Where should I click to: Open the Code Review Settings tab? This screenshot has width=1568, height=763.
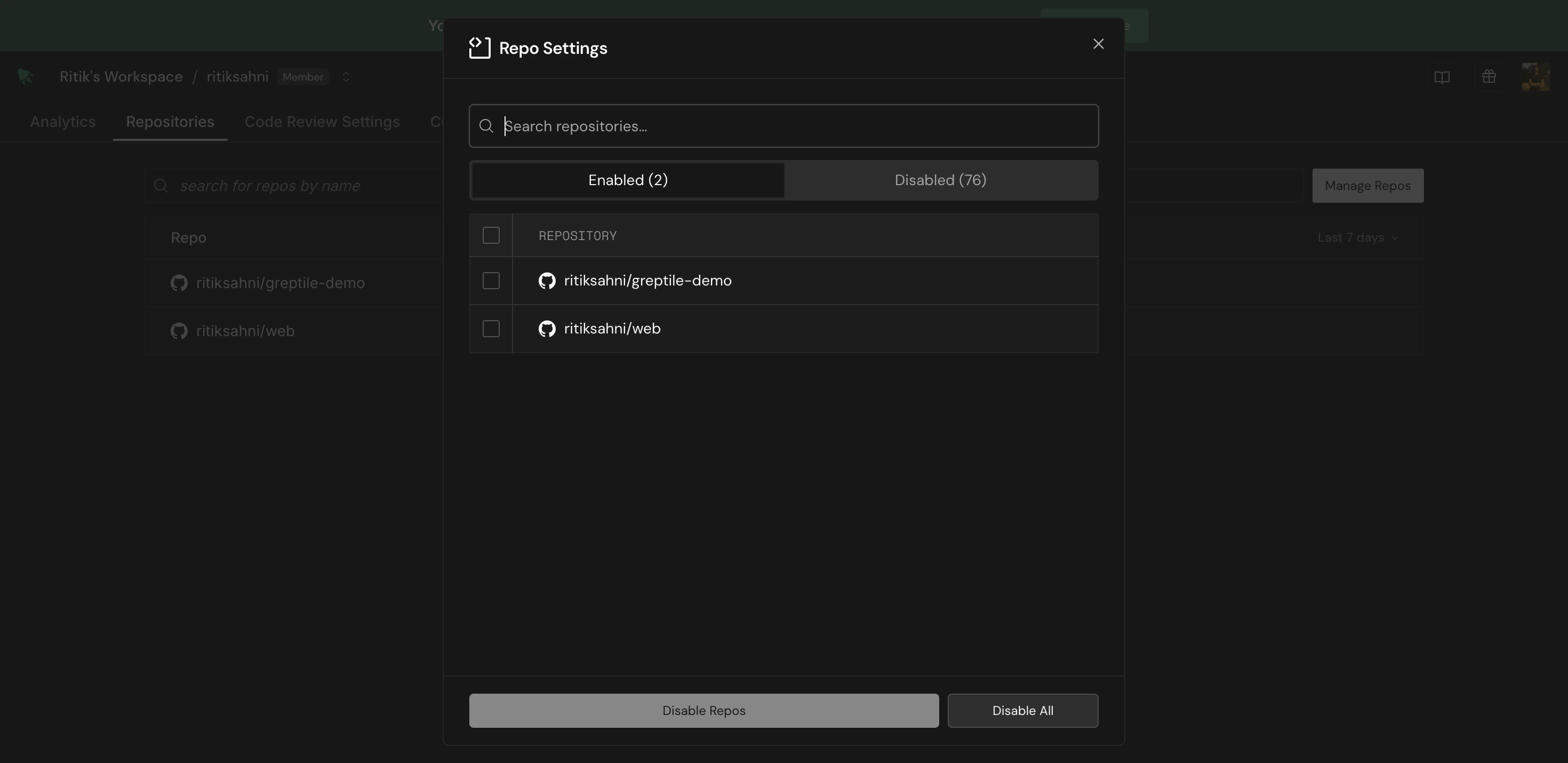322,121
